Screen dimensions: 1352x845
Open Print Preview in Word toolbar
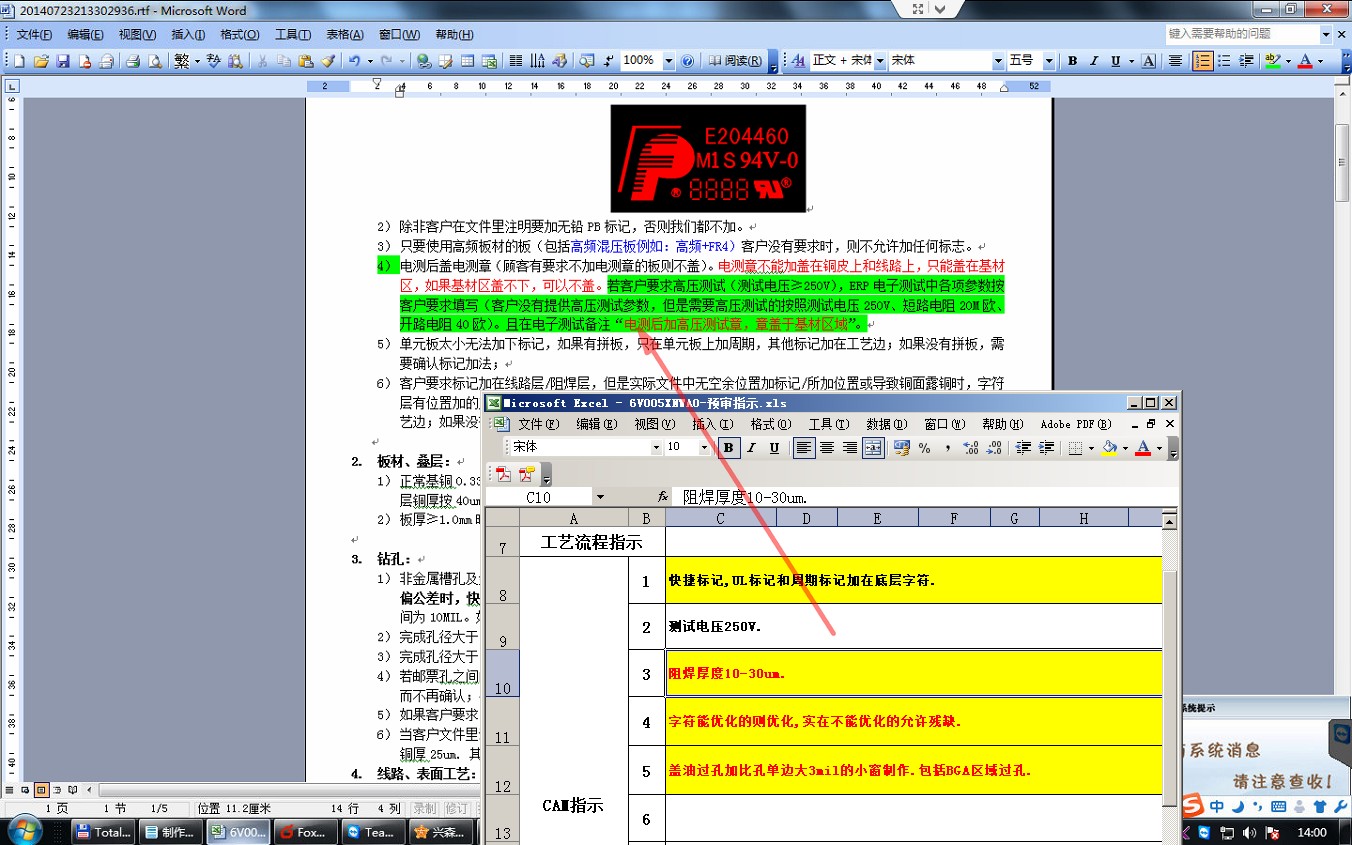coord(154,61)
